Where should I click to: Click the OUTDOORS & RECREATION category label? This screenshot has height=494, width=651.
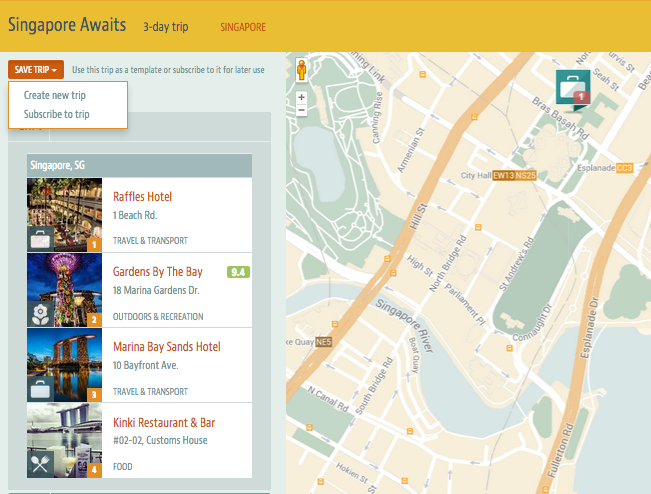(x=158, y=317)
